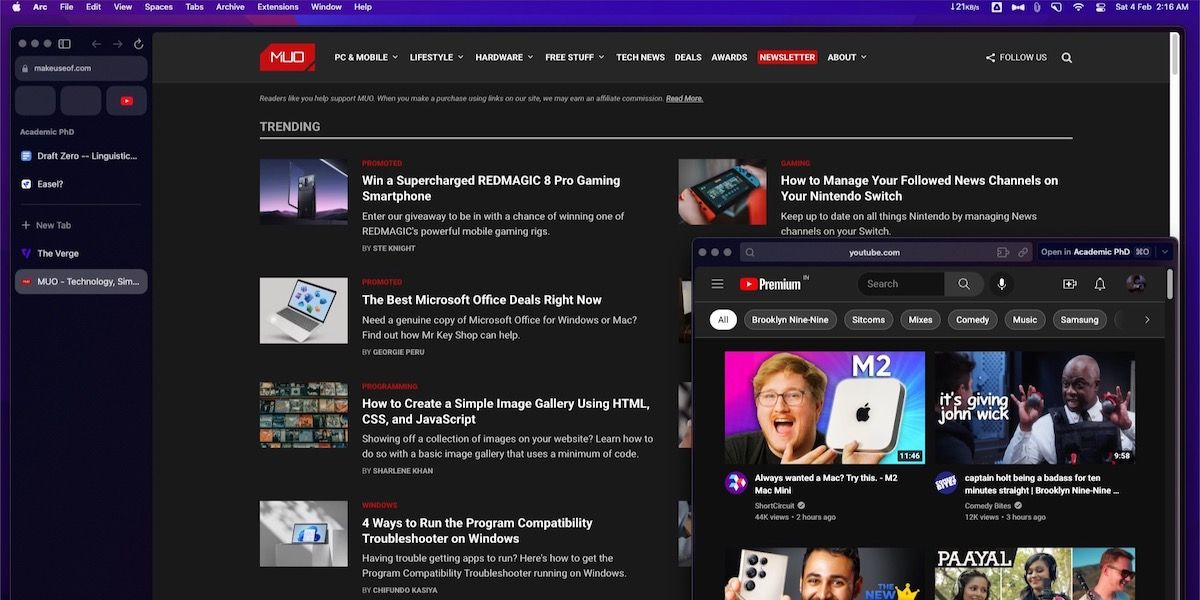The height and width of the screenshot is (600, 1200).
Task: Open the File menu
Action: click(x=67, y=7)
